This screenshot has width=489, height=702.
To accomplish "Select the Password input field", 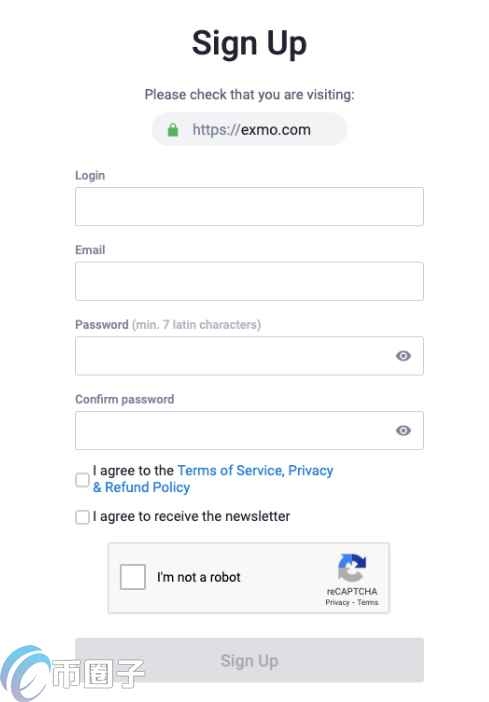I will click(249, 356).
